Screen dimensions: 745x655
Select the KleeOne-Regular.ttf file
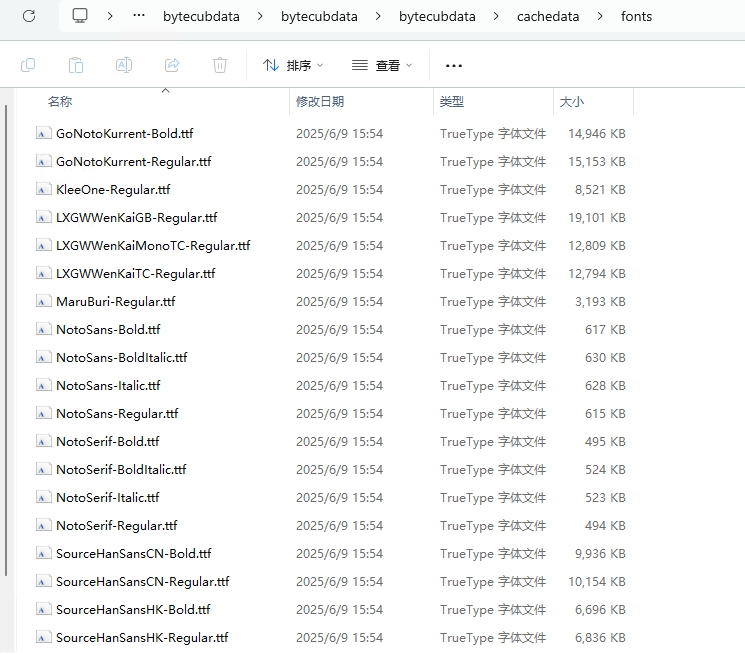pyautogui.click(x=113, y=189)
